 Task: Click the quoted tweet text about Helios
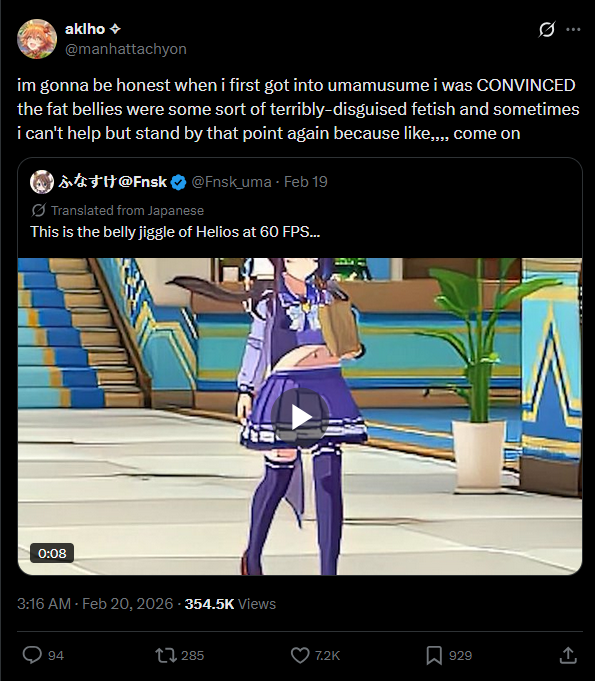[x=175, y=232]
